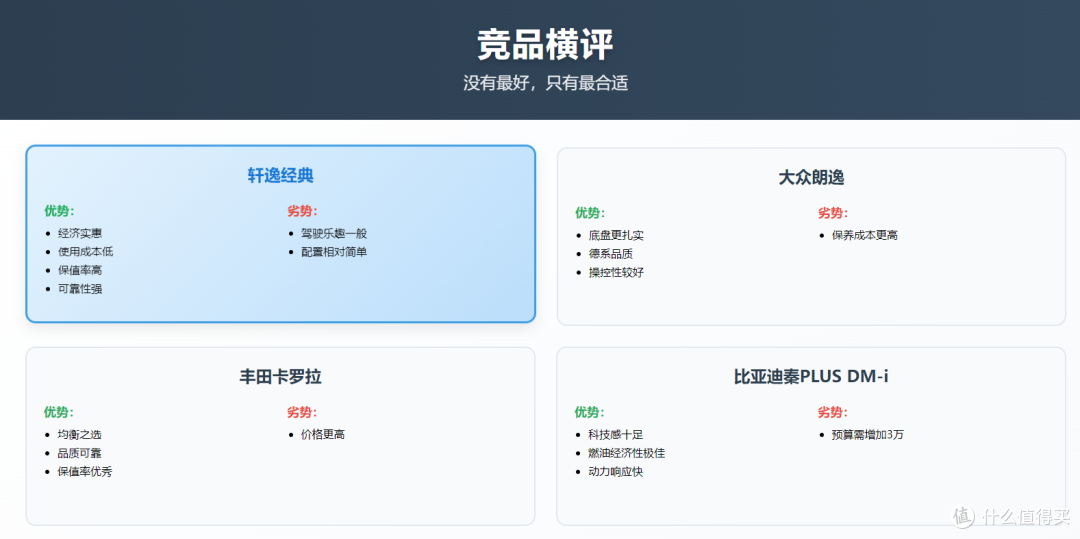Click the 德系品质 list item
Viewport: 1080px width, 539px height.
coord(611,254)
